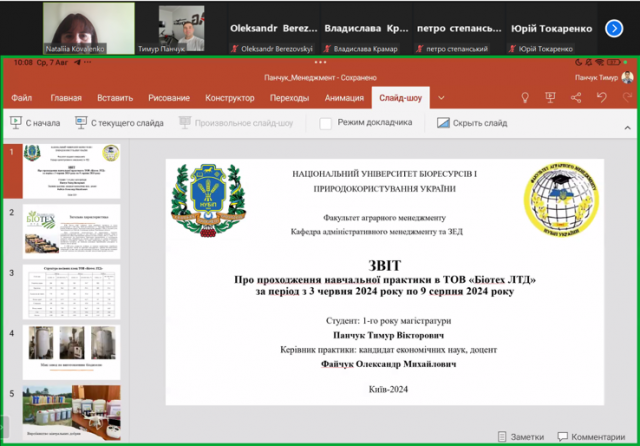This screenshot has height=446, width=640.
Task: Select Тимур Панчук video tile
Action: 182,29
